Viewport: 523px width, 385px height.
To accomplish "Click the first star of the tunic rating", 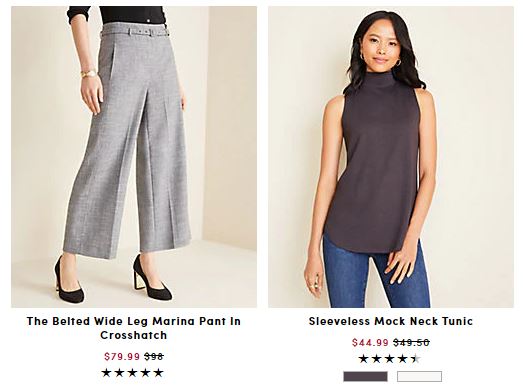I will [364, 359].
